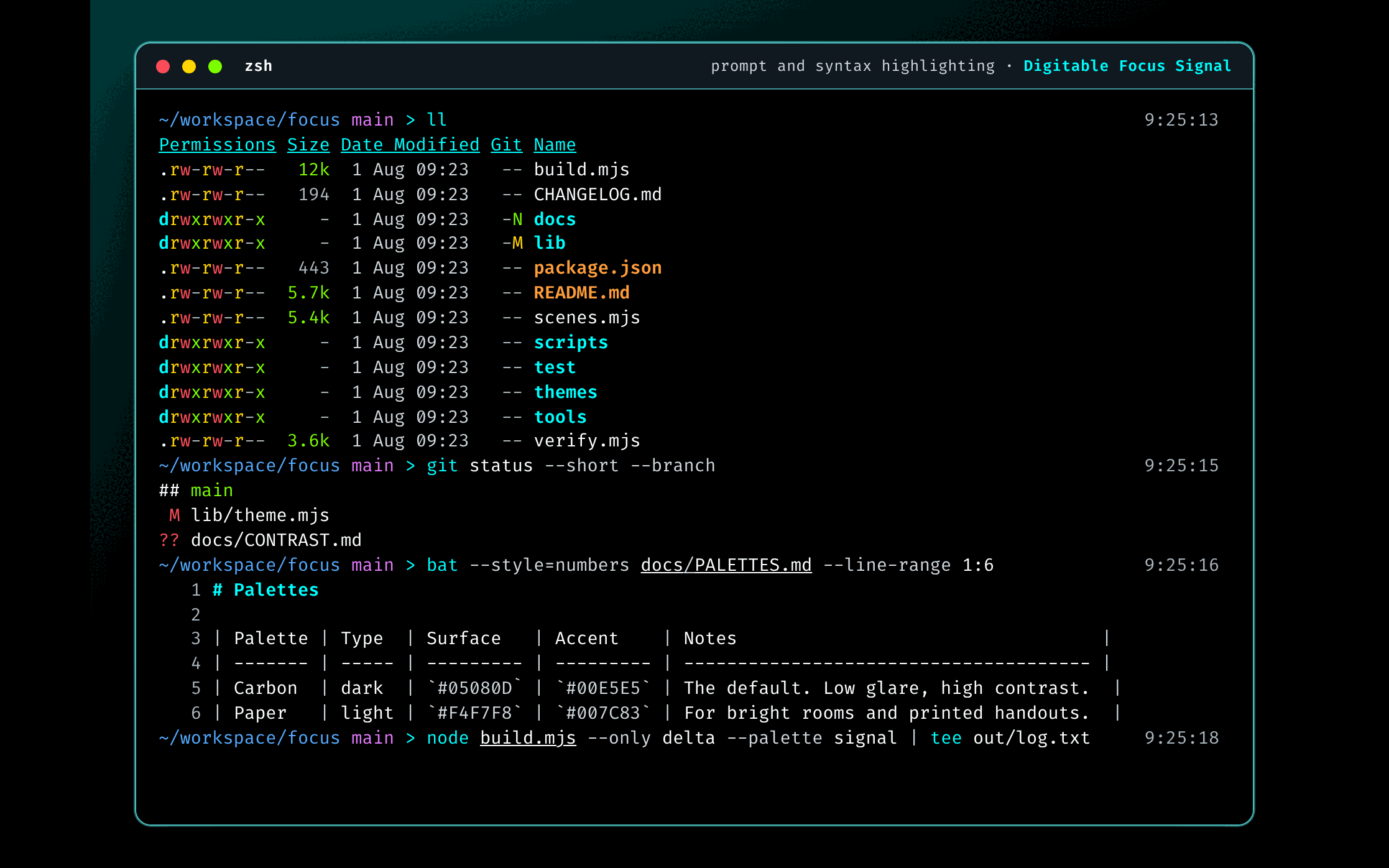Click the -M git status flag
The width and height of the screenshot is (1389, 868).
512,243
